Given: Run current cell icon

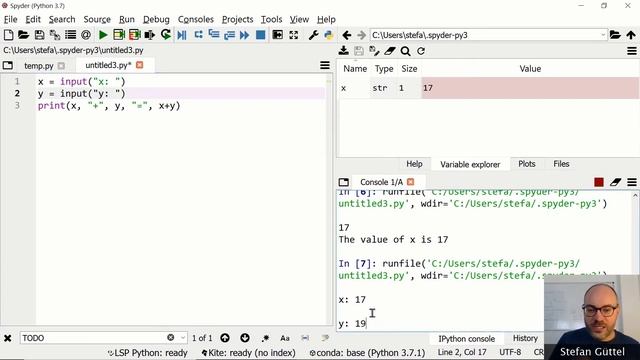Looking at the screenshot, I should click(119, 35).
